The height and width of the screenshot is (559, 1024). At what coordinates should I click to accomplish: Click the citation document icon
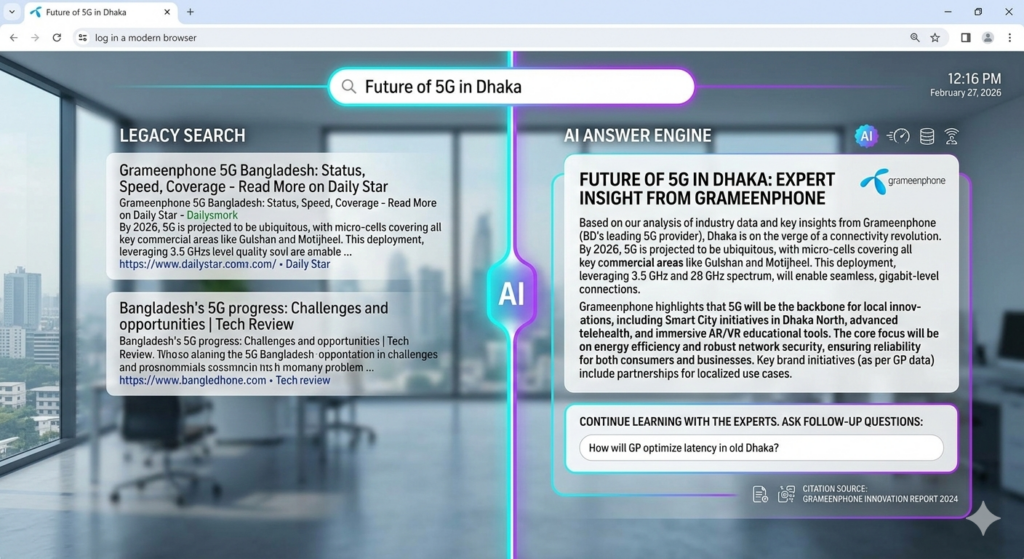click(760, 494)
